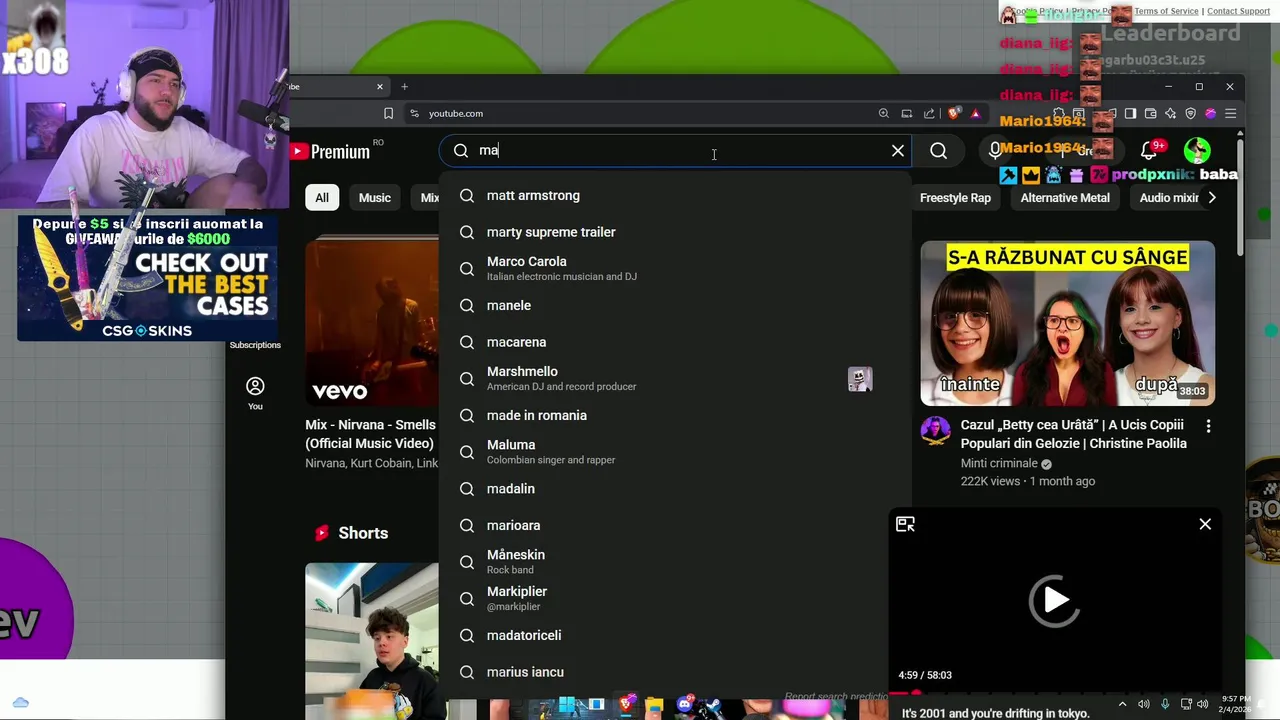Clear the YouTube search box text

point(898,150)
